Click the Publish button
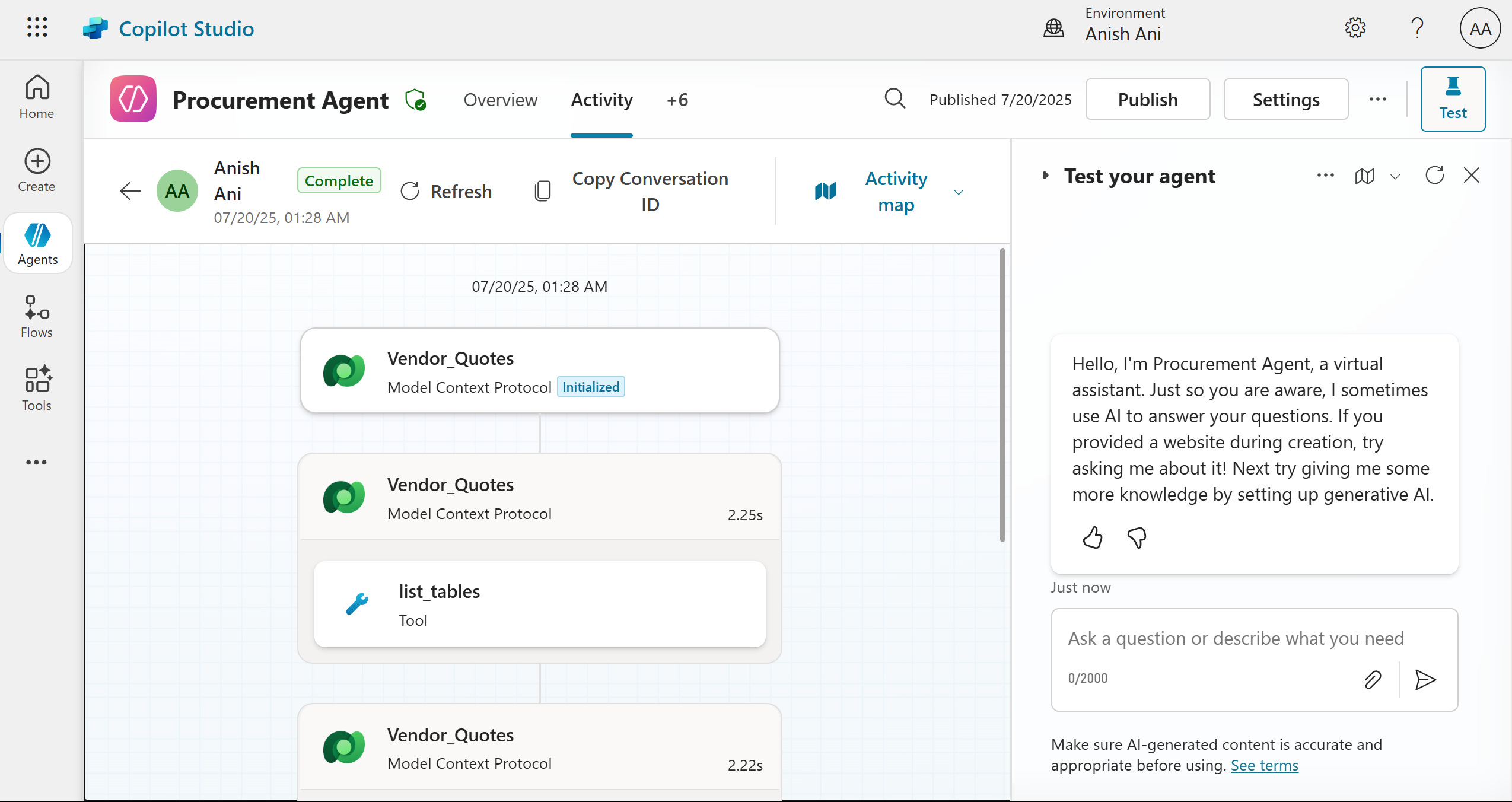 1147,100
